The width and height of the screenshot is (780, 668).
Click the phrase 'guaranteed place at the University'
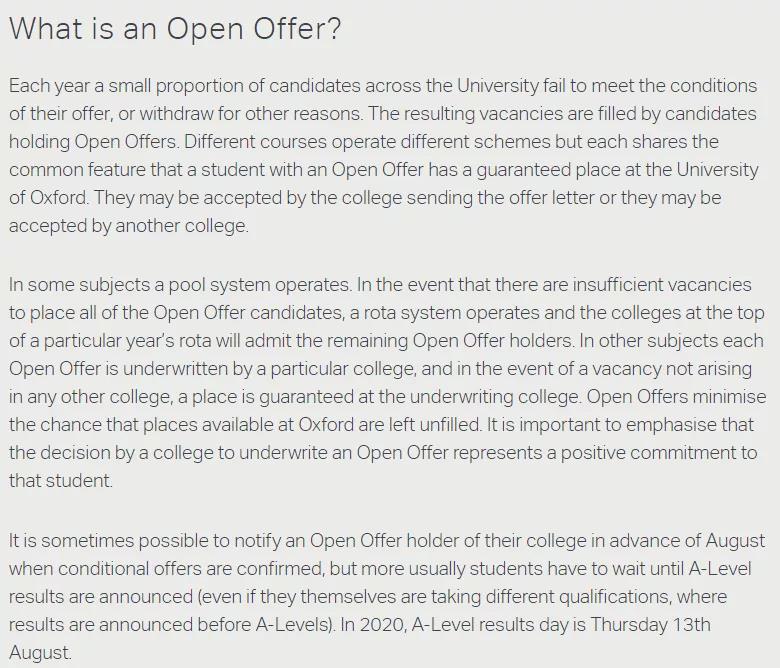[617, 170]
